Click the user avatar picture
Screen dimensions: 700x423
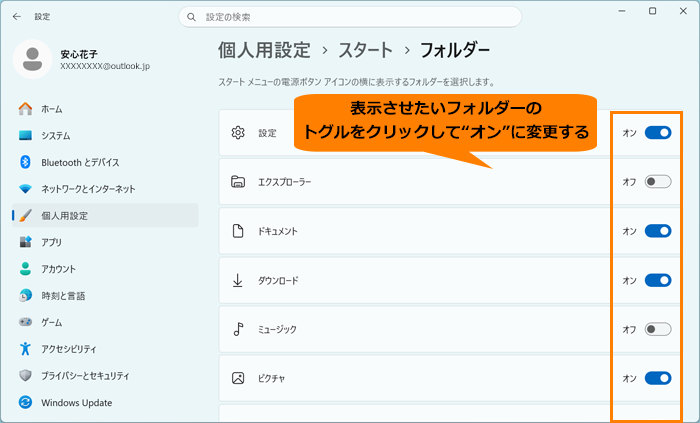(x=33, y=59)
